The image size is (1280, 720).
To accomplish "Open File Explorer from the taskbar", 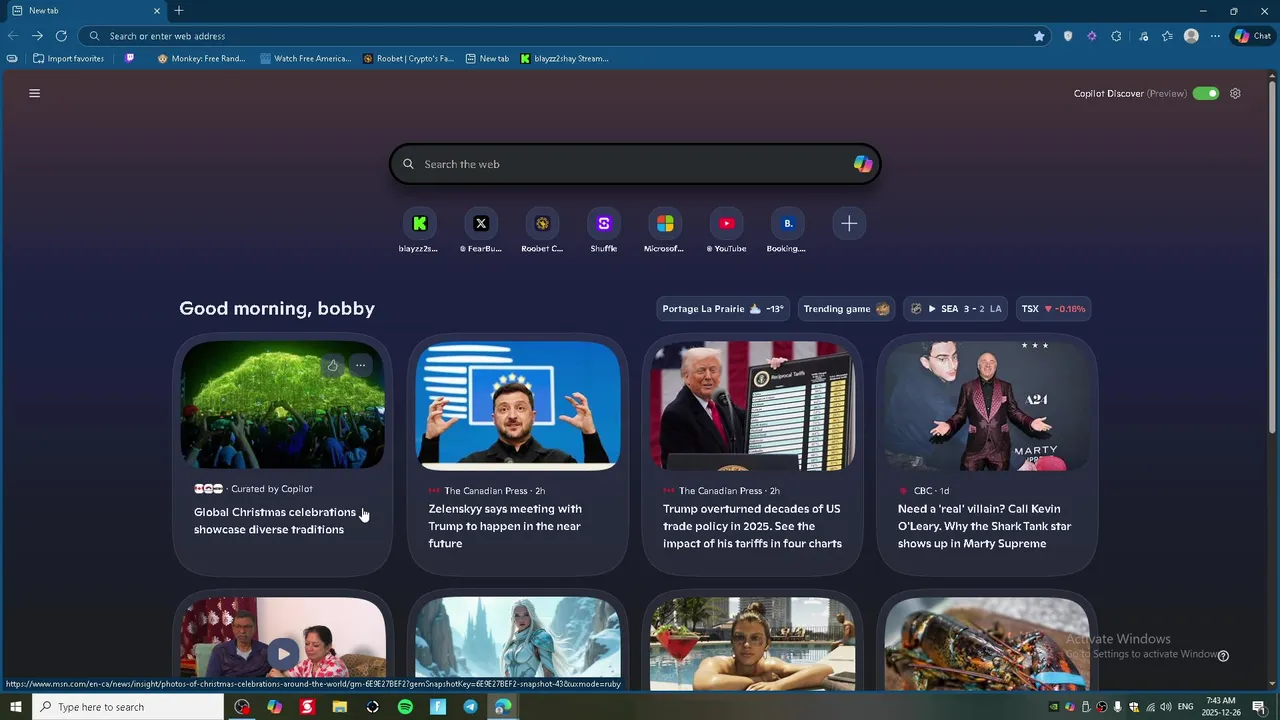I will point(340,707).
